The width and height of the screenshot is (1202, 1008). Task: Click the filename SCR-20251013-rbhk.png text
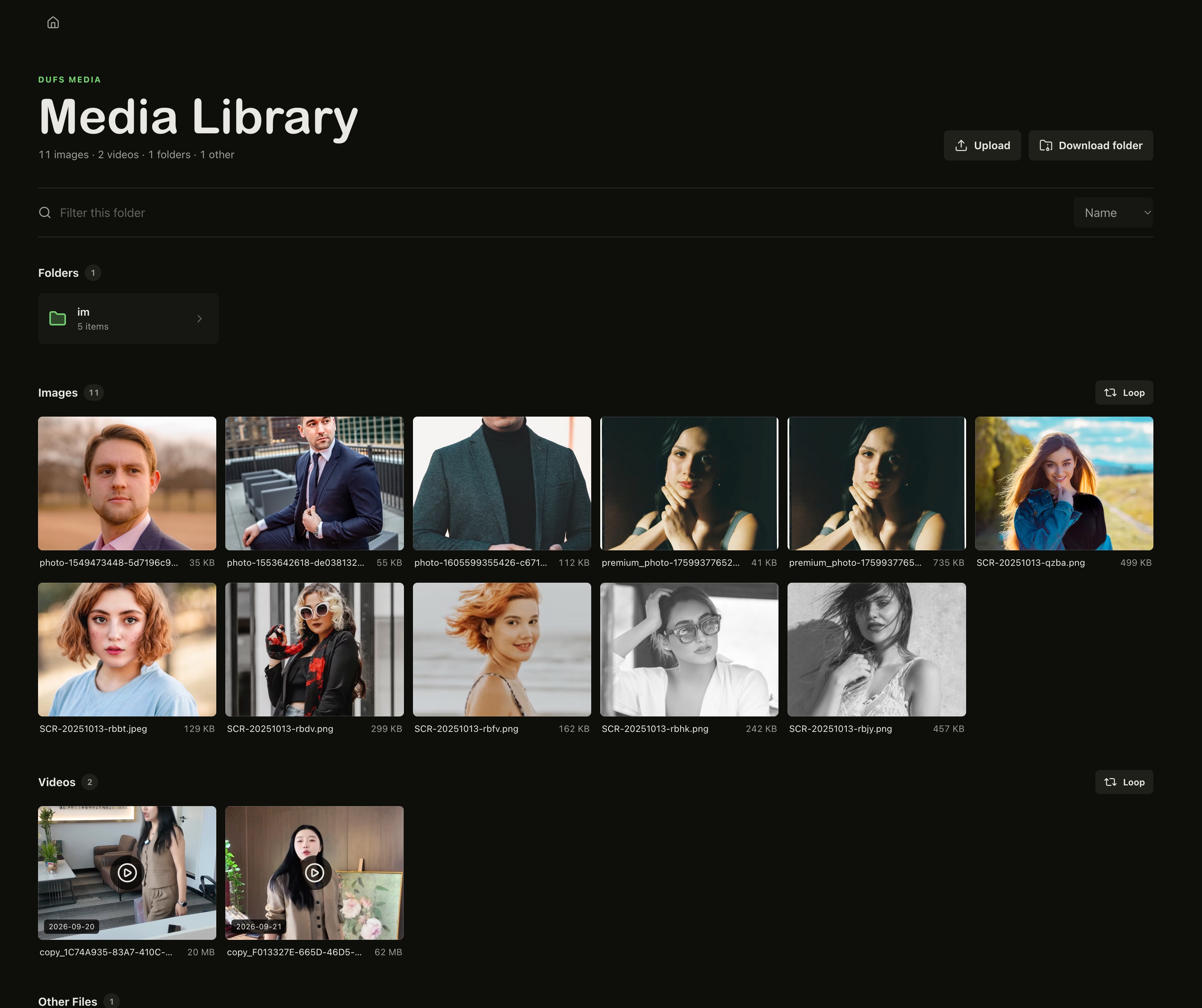coord(655,729)
